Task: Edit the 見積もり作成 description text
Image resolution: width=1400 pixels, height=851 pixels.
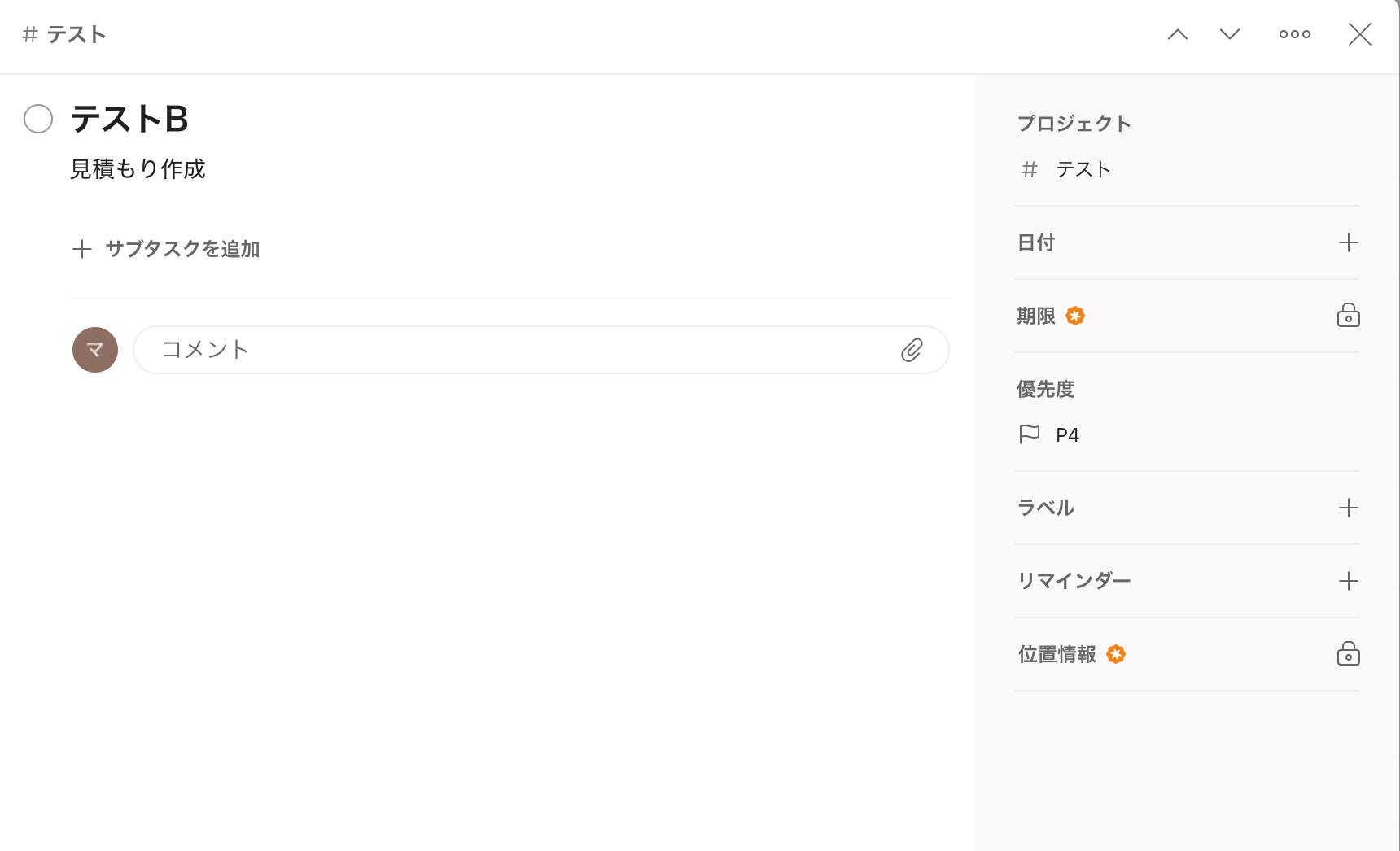Action: tap(138, 169)
